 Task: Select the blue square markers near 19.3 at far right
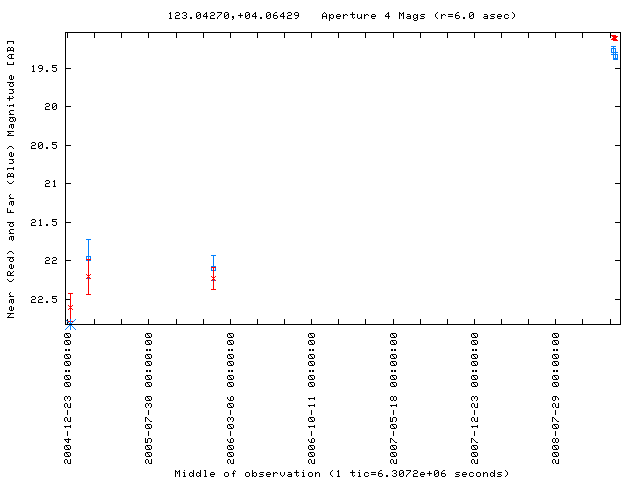coord(615,53)
